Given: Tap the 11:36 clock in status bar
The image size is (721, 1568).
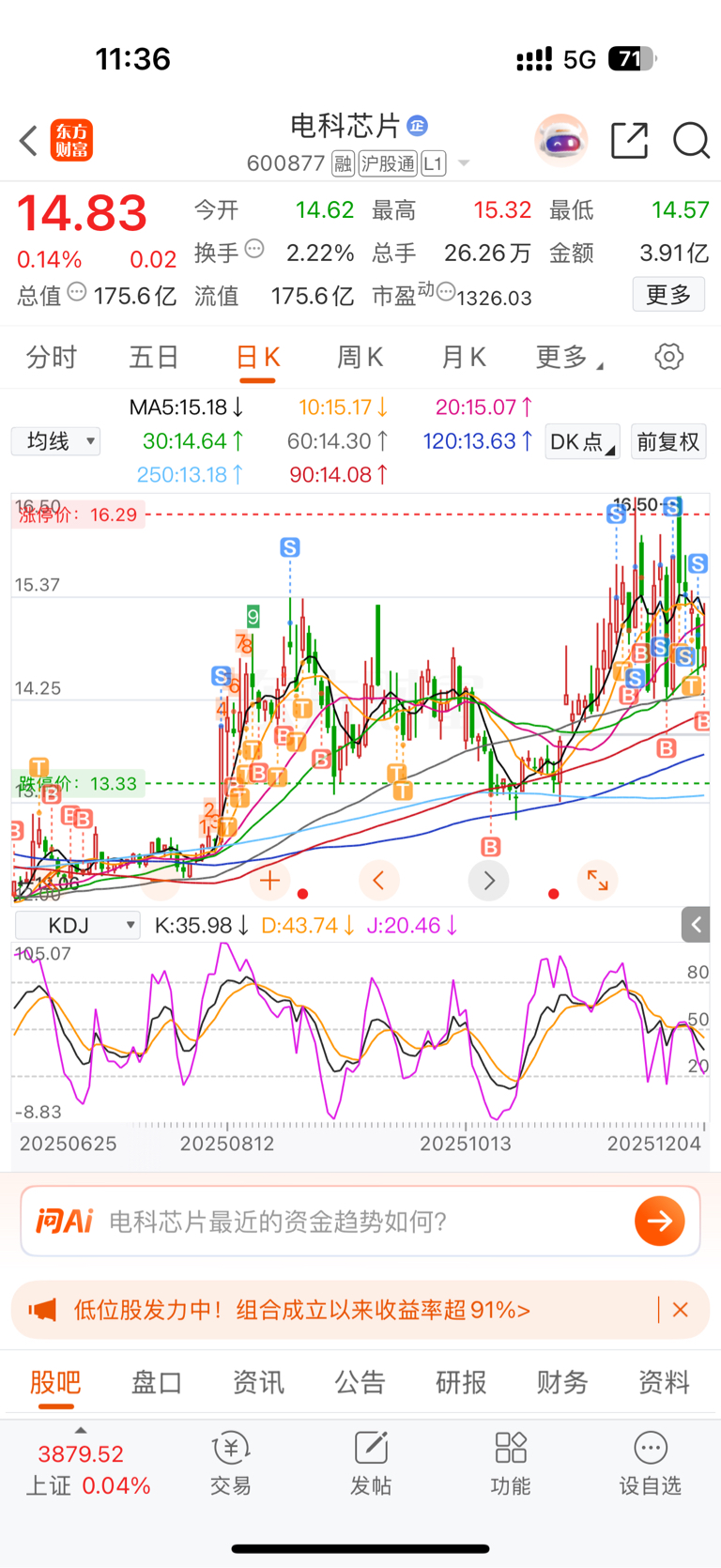Looking at the screenshot, I should point(133,59).
